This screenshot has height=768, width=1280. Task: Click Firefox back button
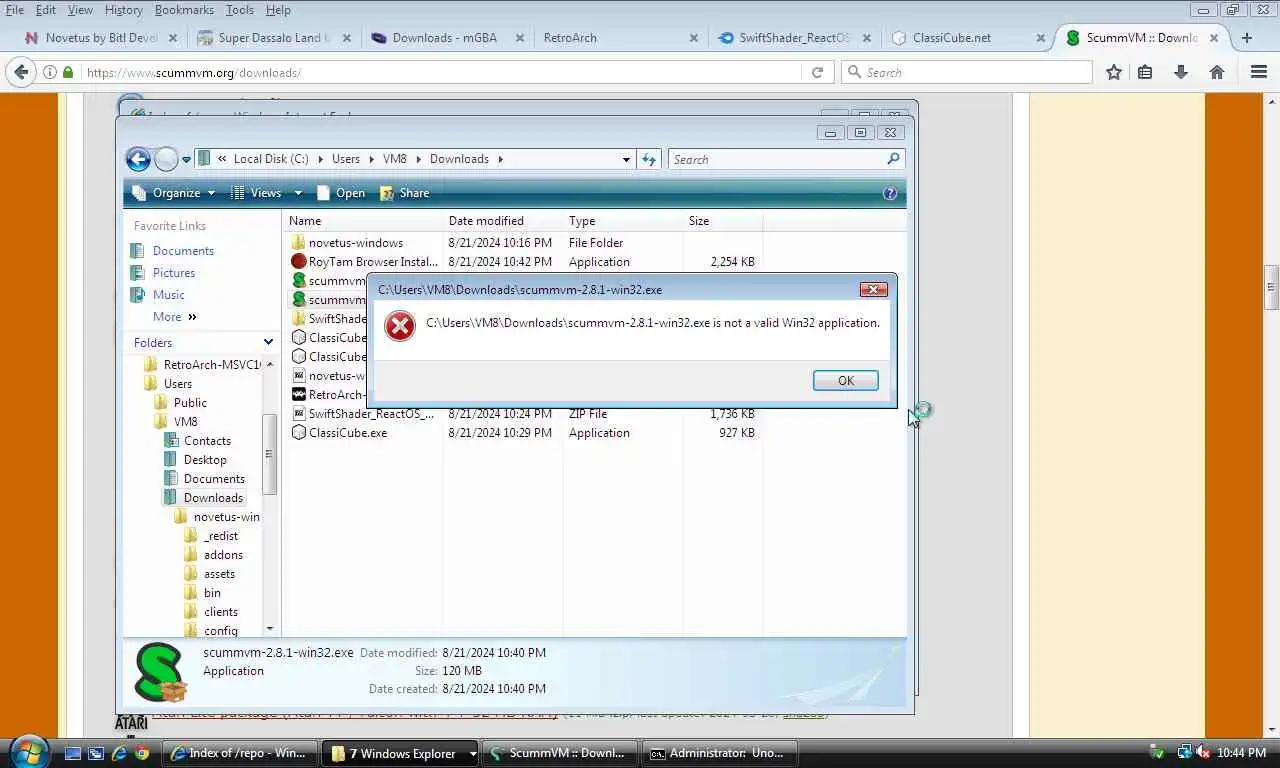tap(20, 72)
